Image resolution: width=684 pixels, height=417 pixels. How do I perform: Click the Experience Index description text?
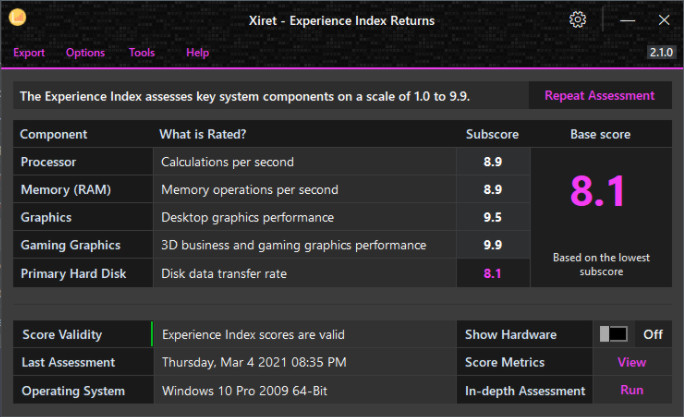pos(245,96)
